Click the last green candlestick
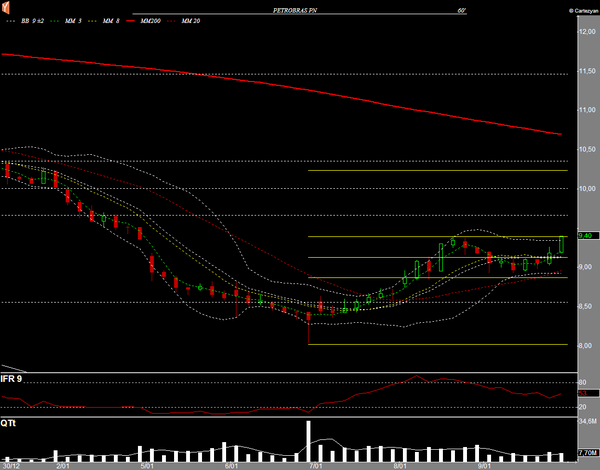600x470 pixels. click(562, 244)
